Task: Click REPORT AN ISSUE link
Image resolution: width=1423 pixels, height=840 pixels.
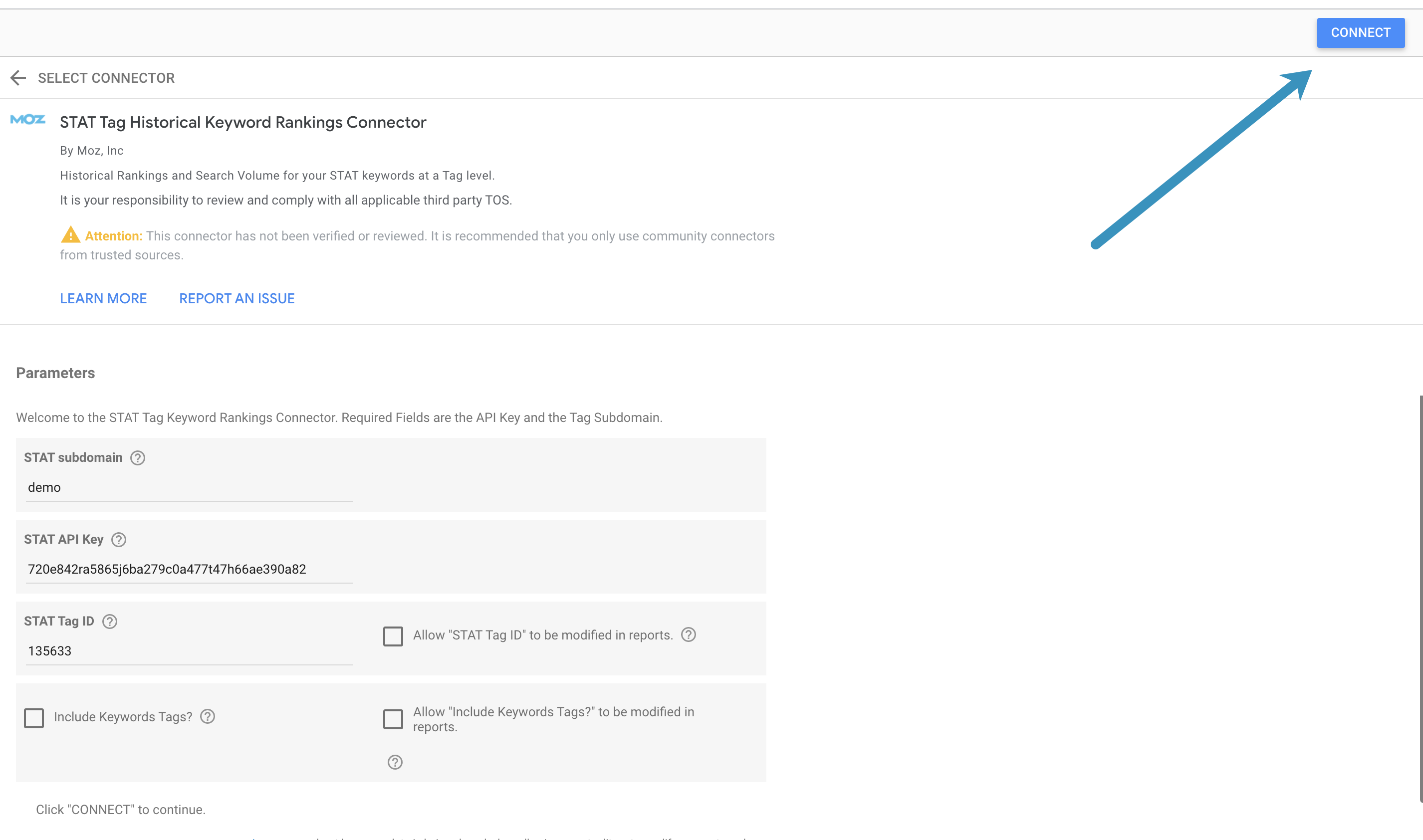Action: pyautogui.click(x=237, y=298)
